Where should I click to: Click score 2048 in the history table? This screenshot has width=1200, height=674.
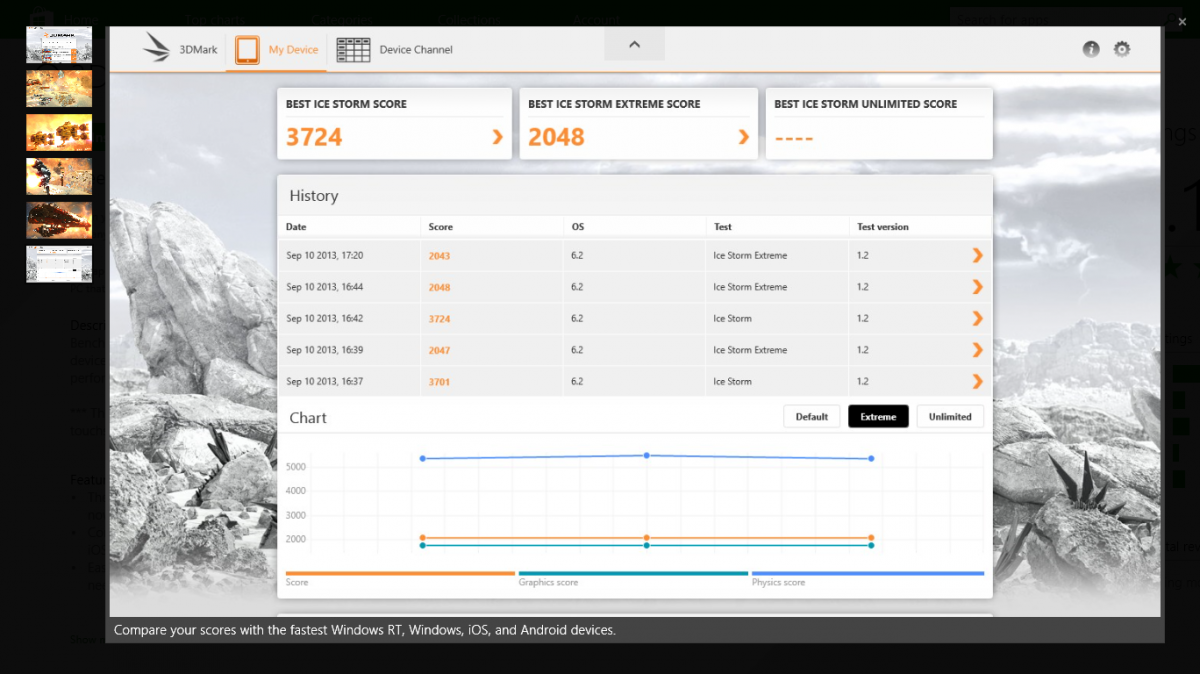pos(439,287)
